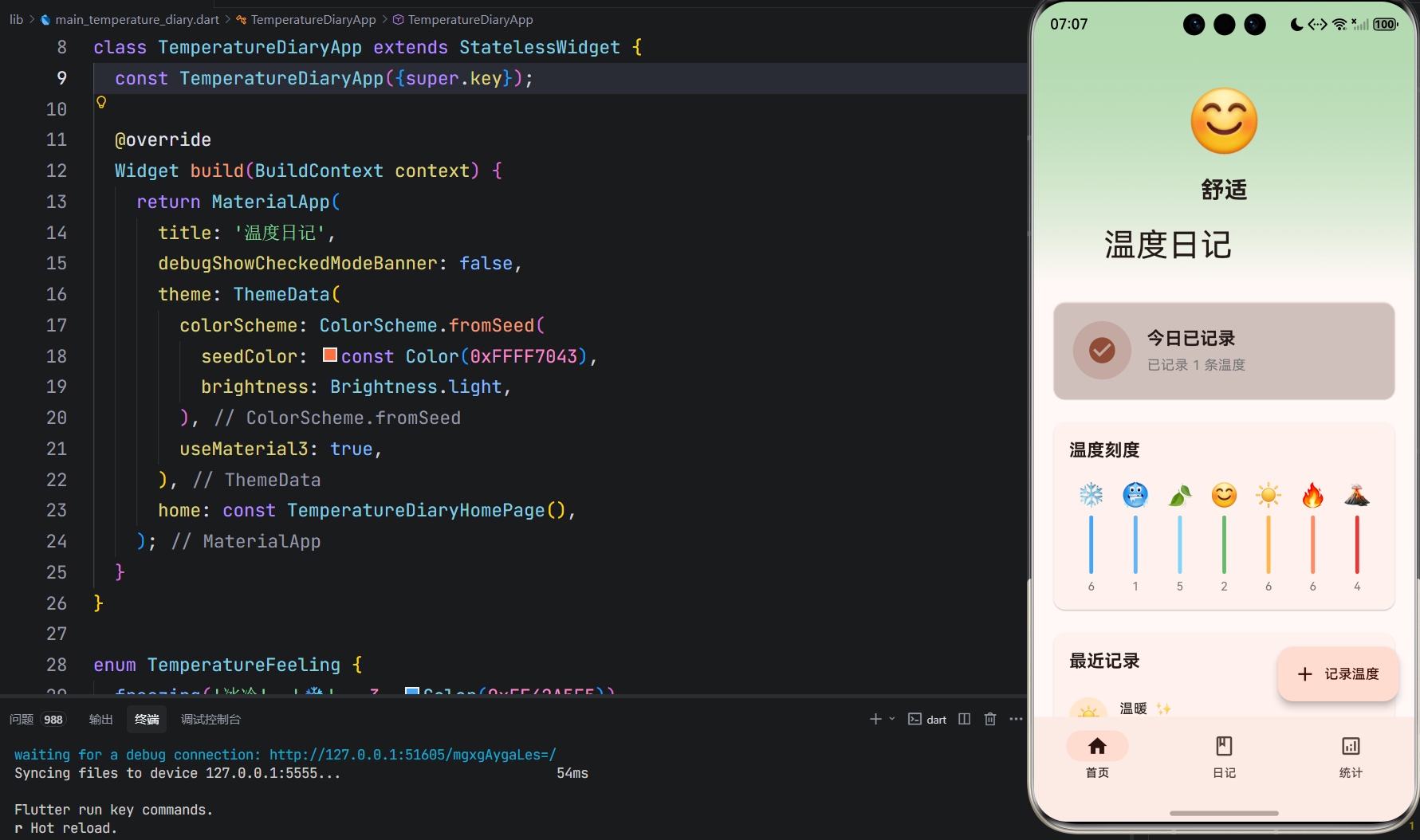The image size is (1420, 840).
Task: Split the terminal with the split icon
Action: [965, 719]
